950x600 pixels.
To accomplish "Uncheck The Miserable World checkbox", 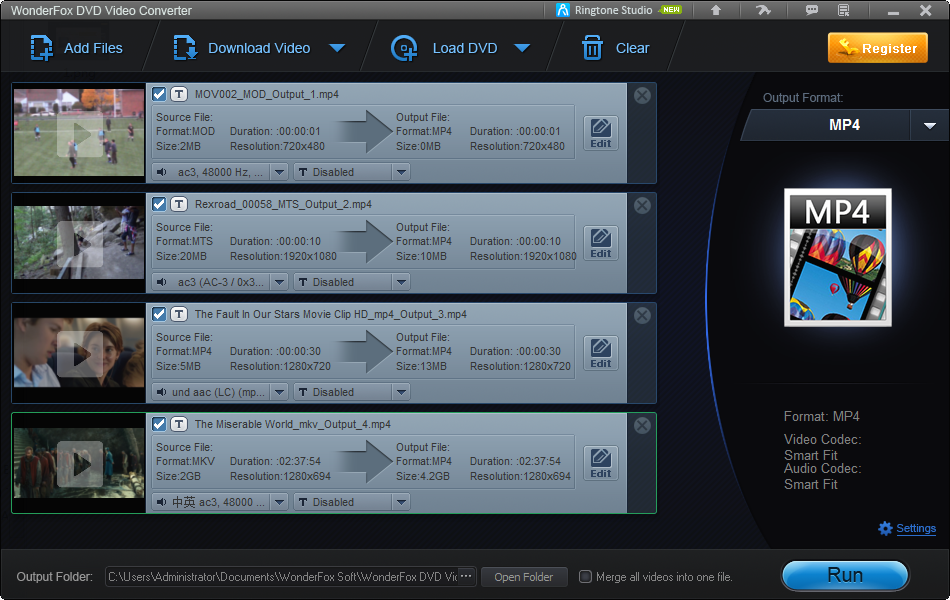I will click(x=159, y=424).
